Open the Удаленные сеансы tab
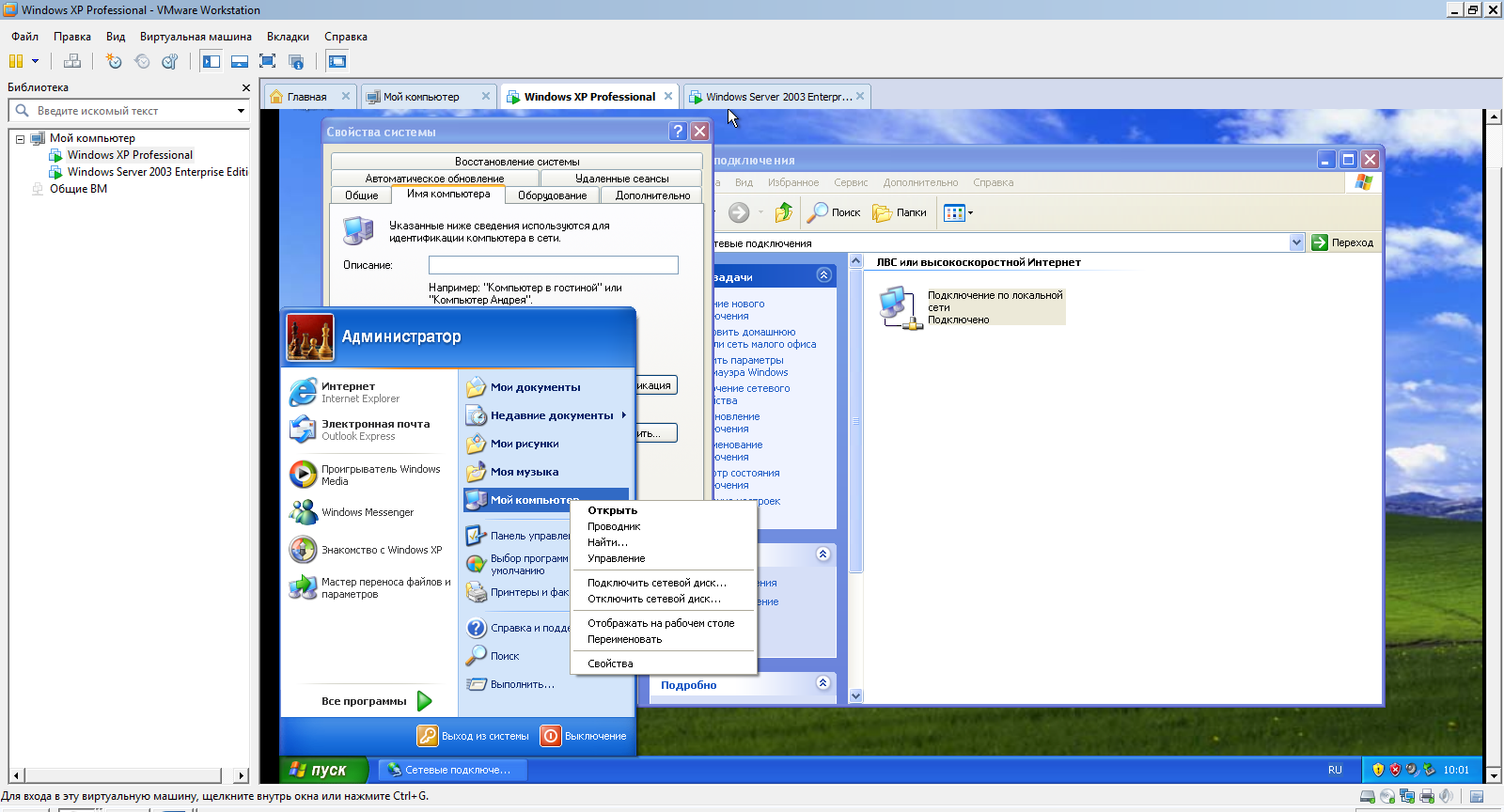 click(x=622, y=179)
